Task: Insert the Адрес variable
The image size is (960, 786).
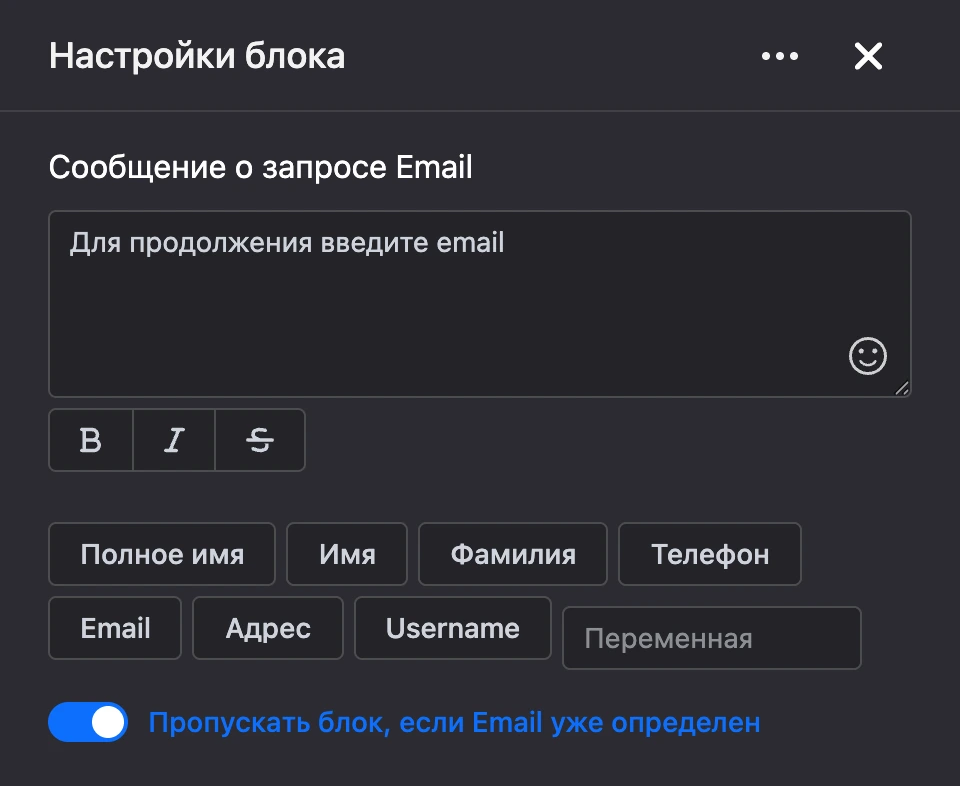Action: (x=268, y=628)
